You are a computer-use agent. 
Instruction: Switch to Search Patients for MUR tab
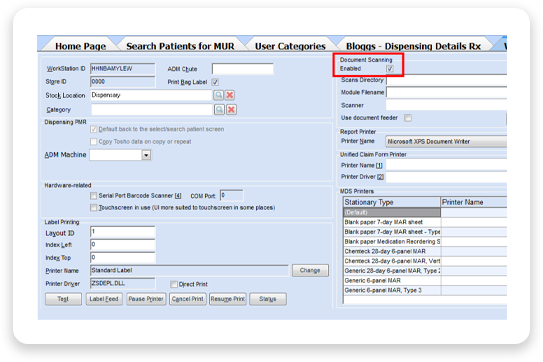(x=180, y=46)
